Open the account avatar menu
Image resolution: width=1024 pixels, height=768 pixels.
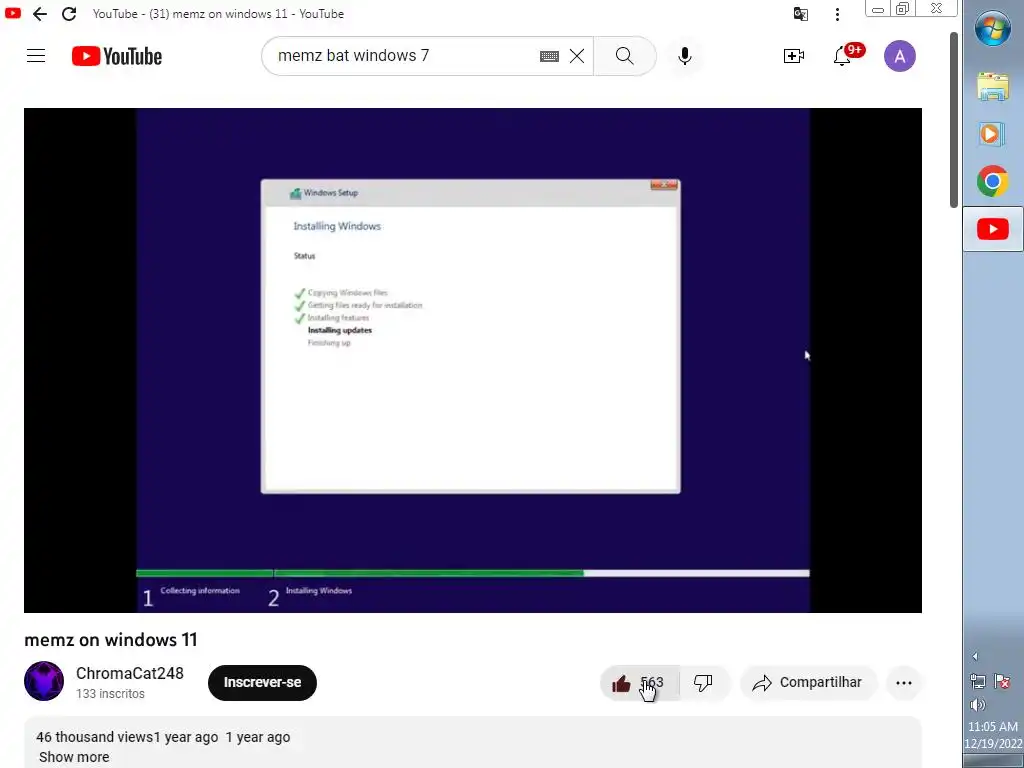coord(899,56)
